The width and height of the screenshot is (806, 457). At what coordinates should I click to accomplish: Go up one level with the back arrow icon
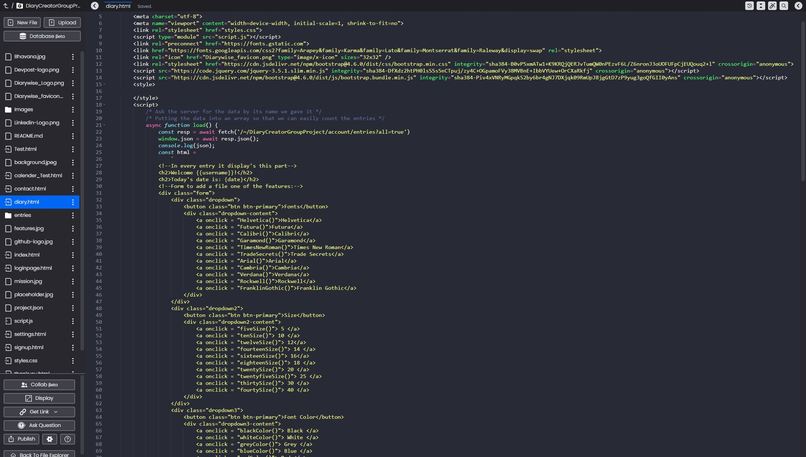pyautogui.click(x=6, y=6)
